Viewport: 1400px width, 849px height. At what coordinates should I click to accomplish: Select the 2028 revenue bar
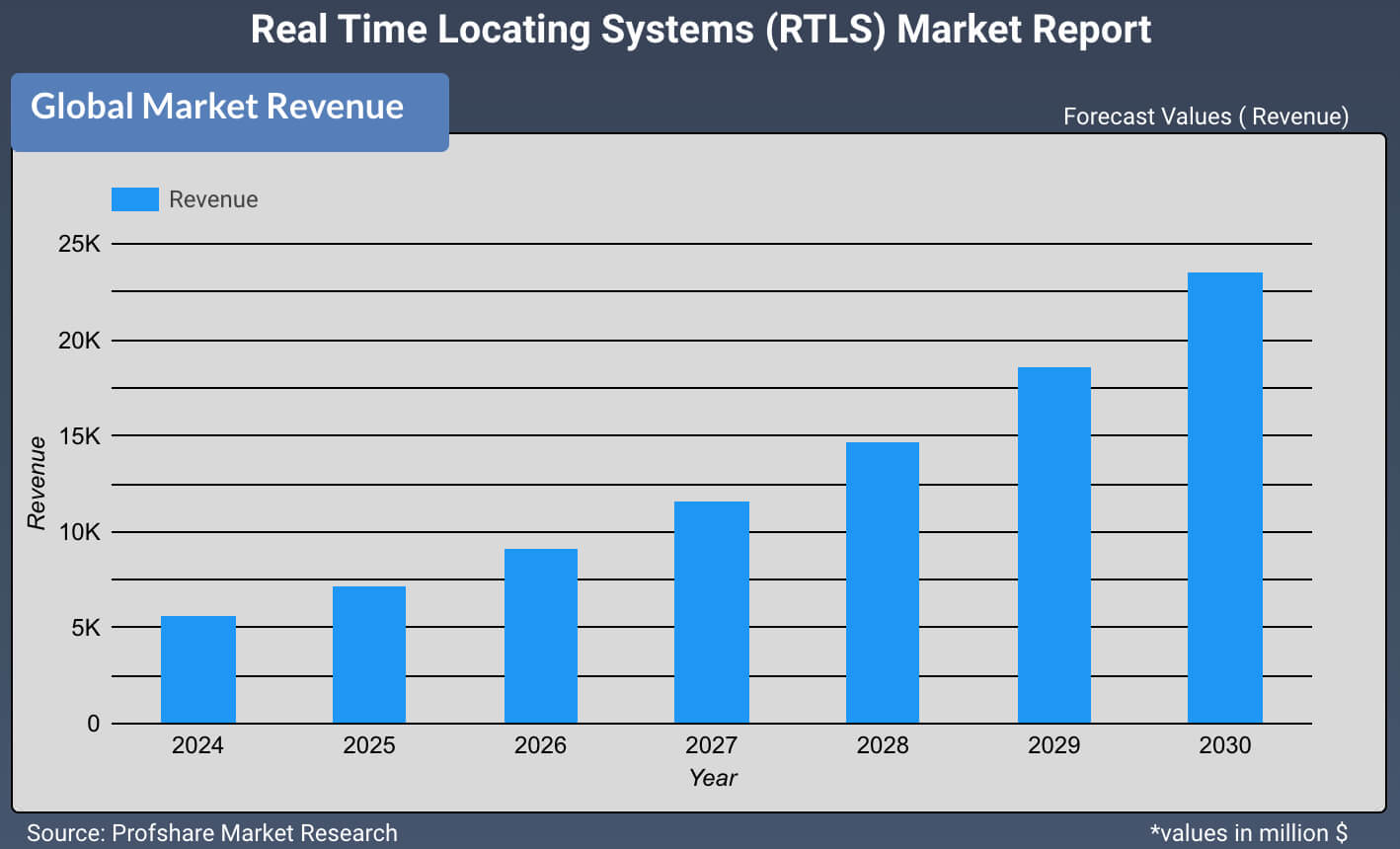click(883, 582)
